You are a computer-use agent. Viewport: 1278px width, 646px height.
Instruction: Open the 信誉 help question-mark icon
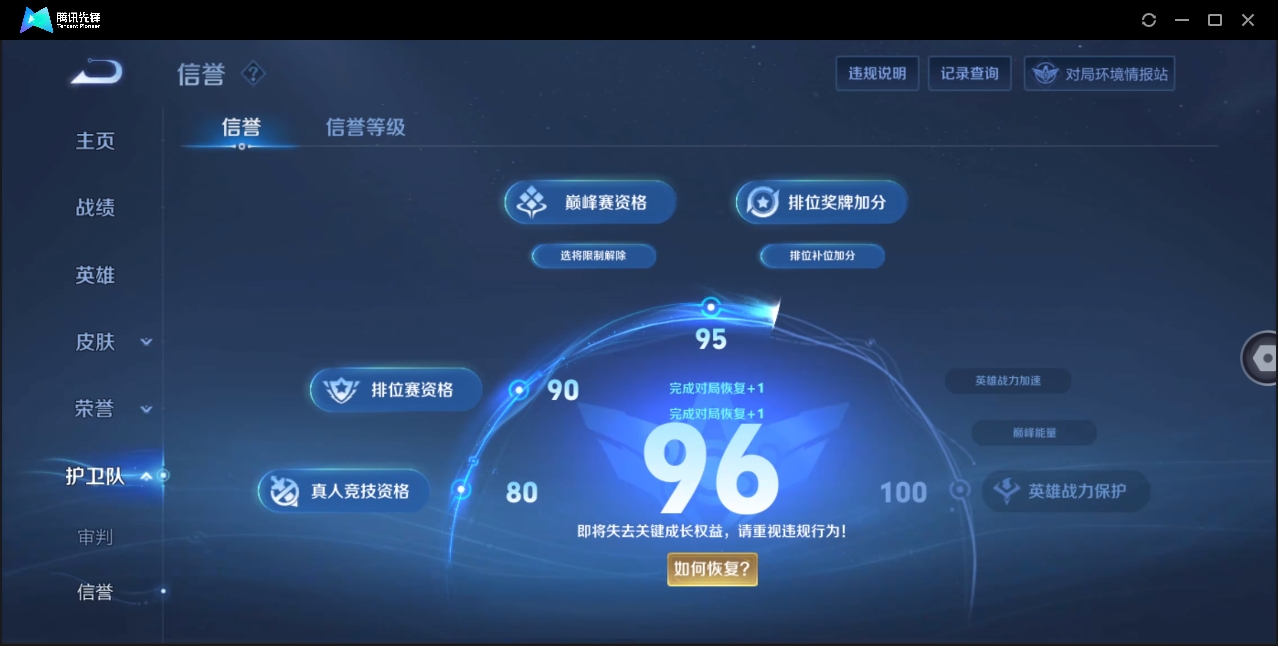tap(253, 73)
